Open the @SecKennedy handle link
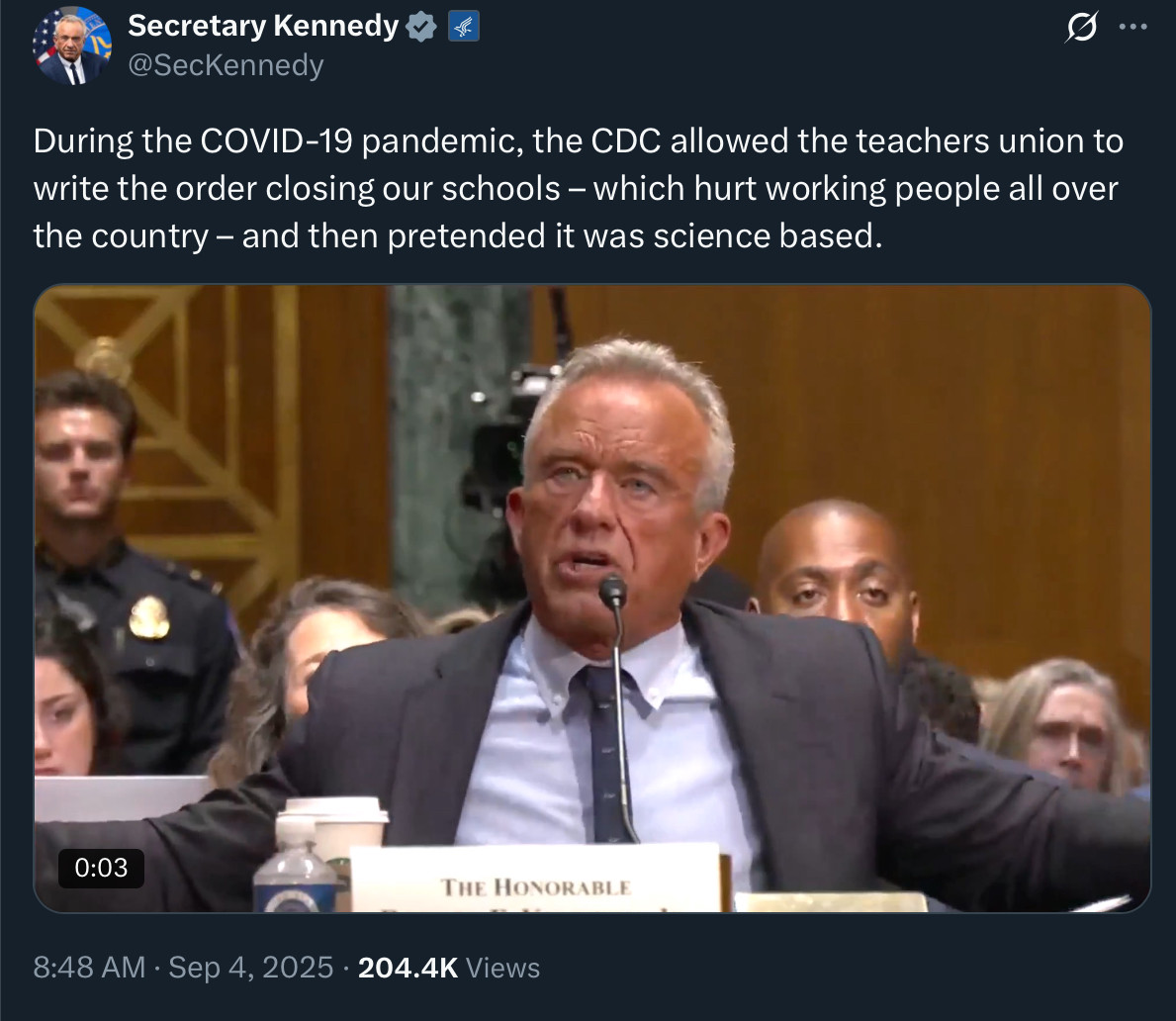This screenshot has width=1176, height=1021. [x=226, y=65]
